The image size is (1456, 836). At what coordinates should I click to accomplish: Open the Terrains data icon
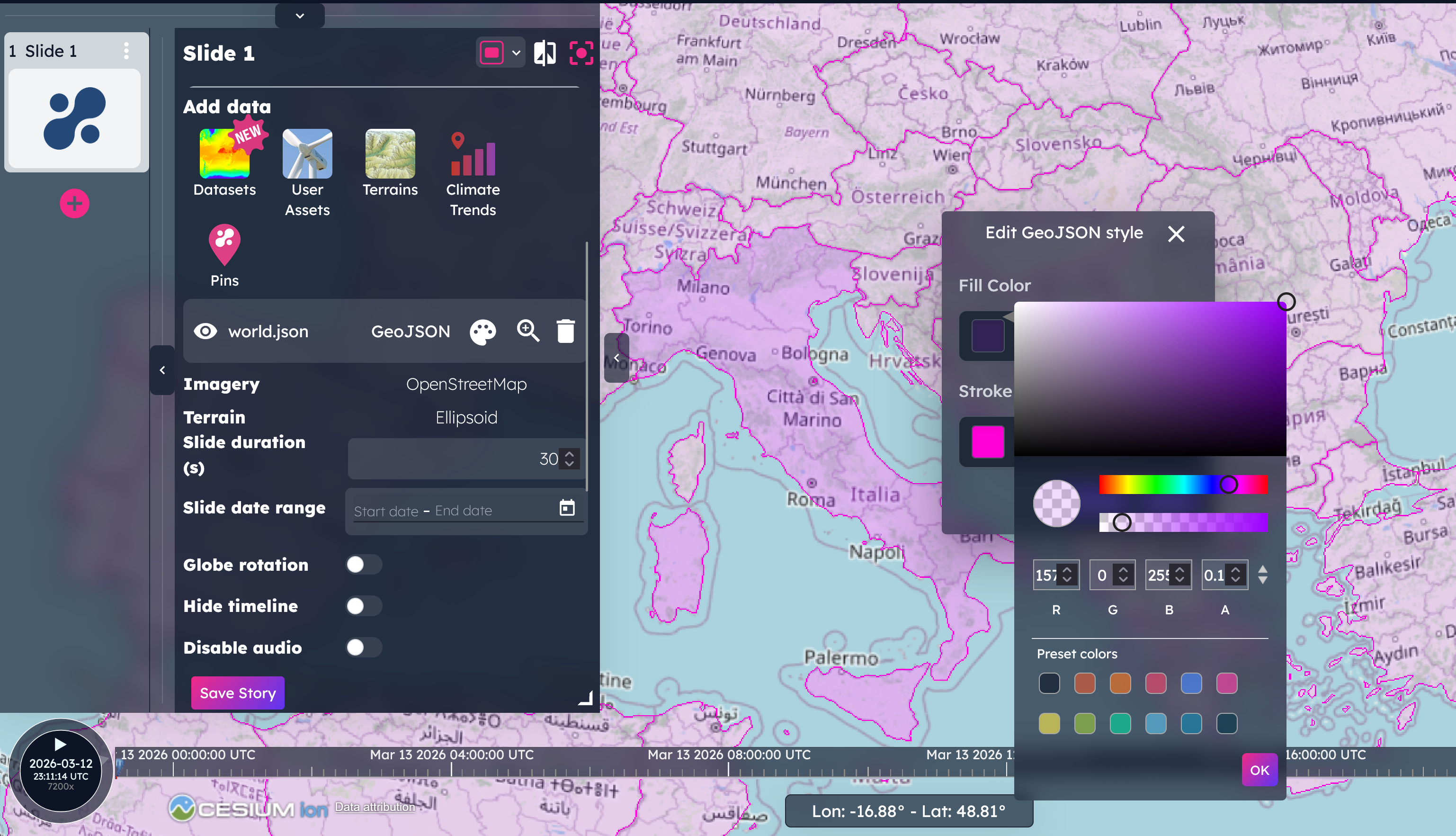point(390,154)
